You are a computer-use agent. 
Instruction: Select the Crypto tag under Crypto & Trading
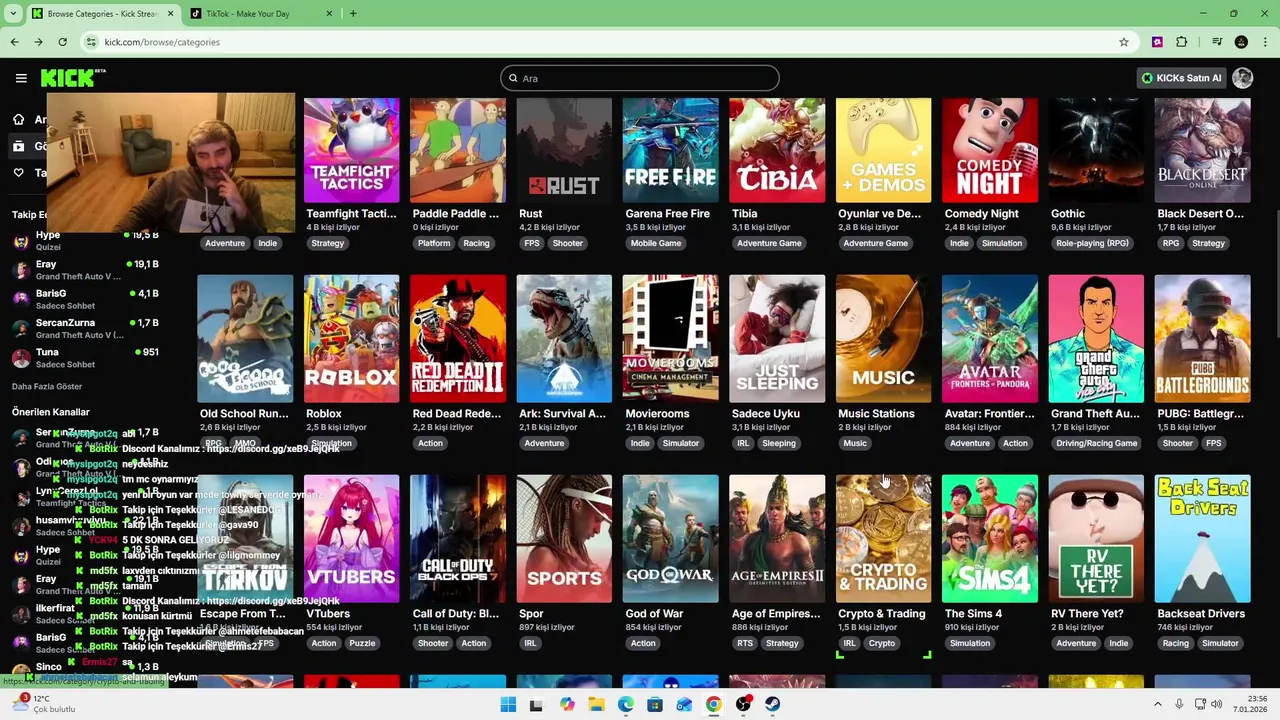click(882, 643)
